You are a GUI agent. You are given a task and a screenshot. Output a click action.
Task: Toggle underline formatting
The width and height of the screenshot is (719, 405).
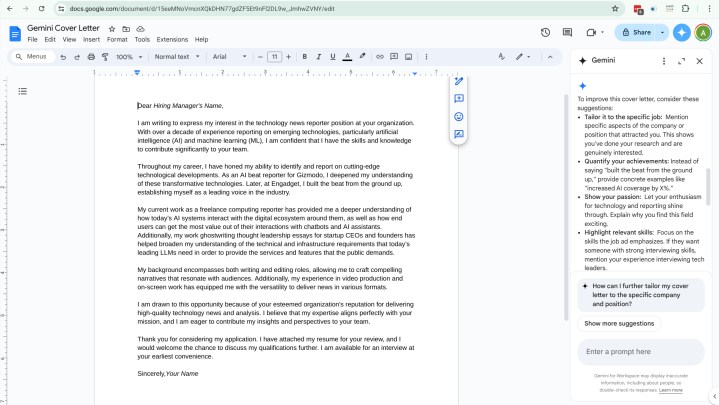[x=333, y=57]
